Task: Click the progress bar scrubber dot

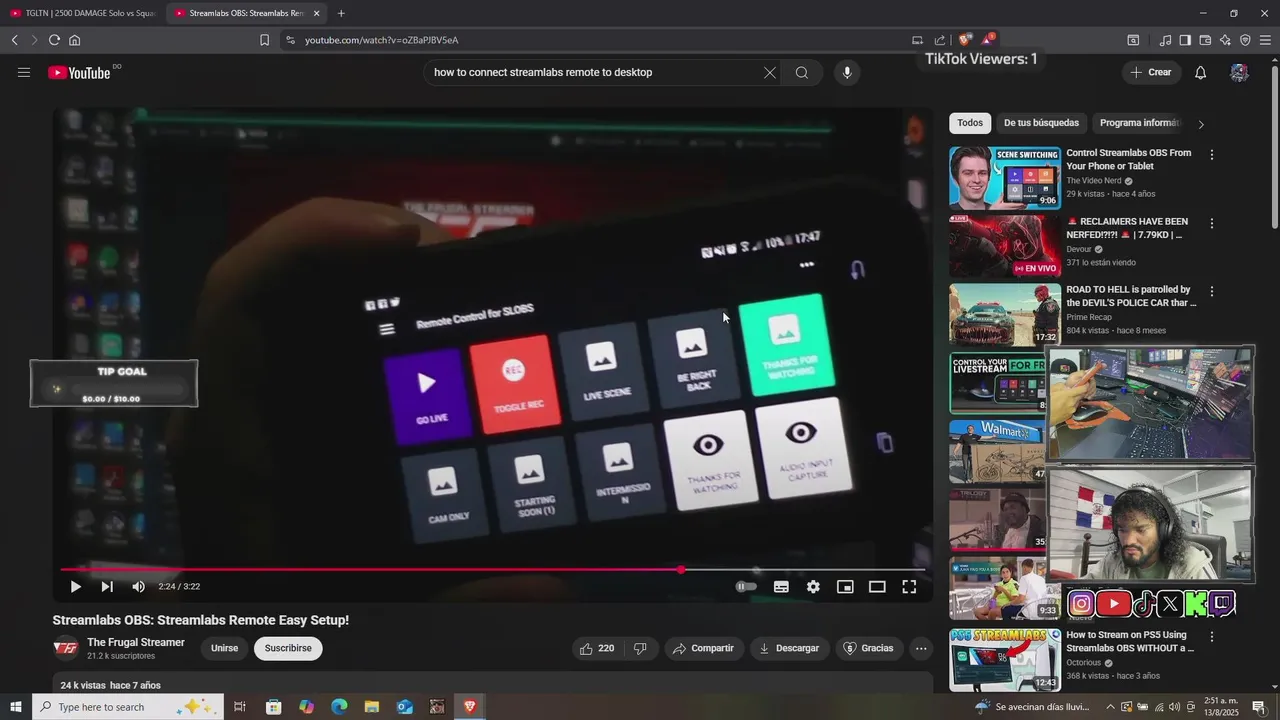Action: point(681,570)
